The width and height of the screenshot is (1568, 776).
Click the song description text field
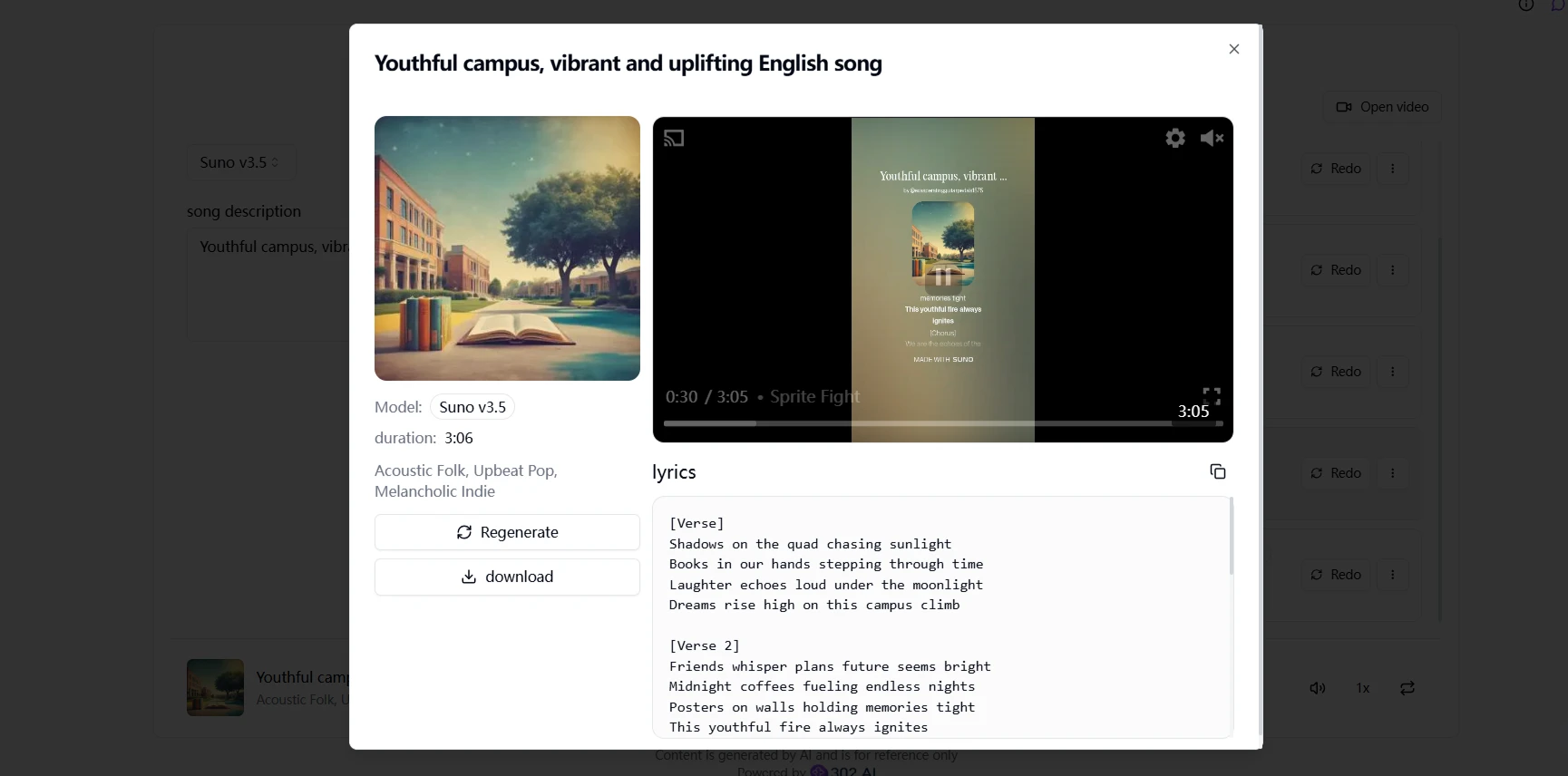(270, 285)
